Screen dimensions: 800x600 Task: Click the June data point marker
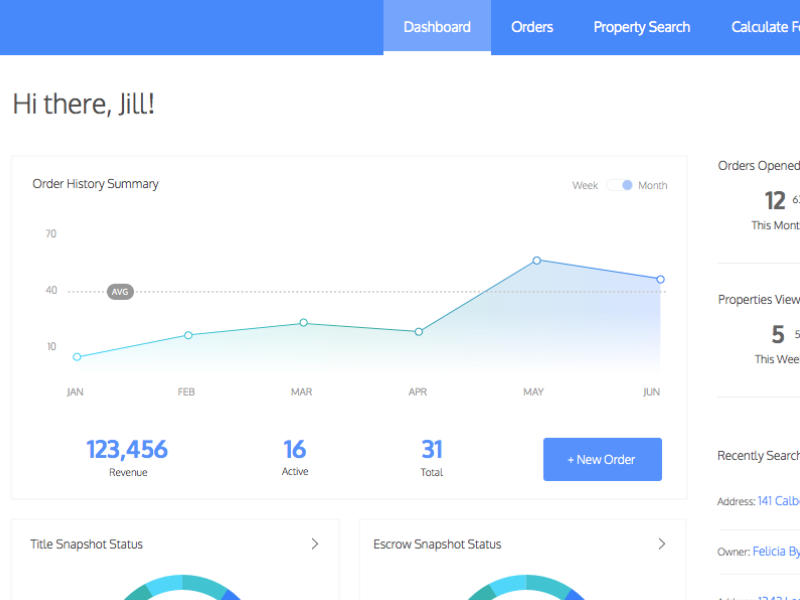tap(660, 280)
